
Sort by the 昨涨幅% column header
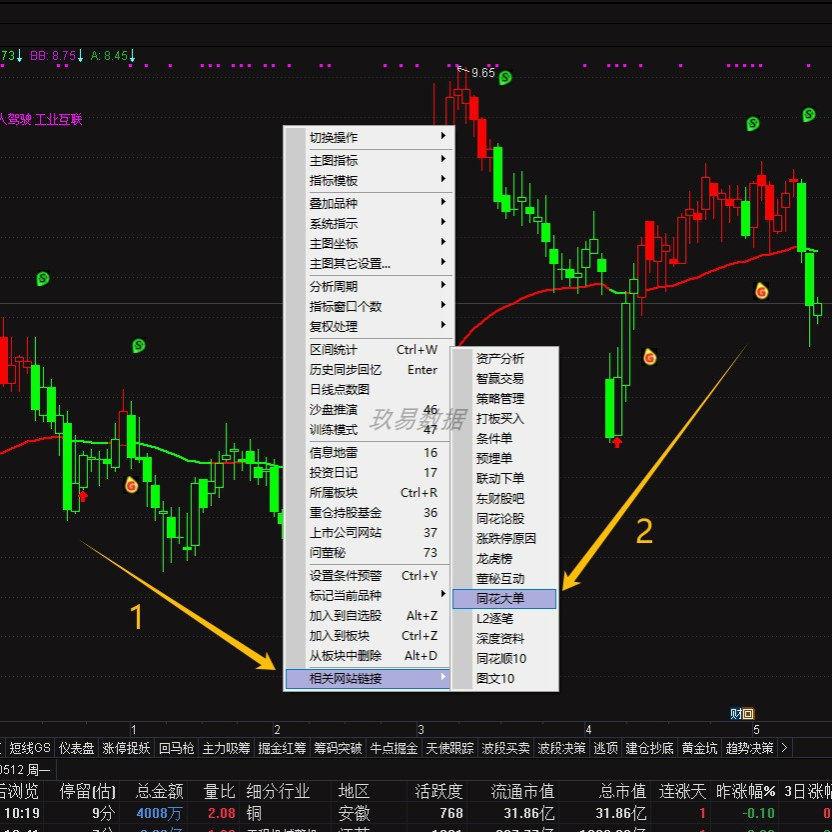click(745, 791)
